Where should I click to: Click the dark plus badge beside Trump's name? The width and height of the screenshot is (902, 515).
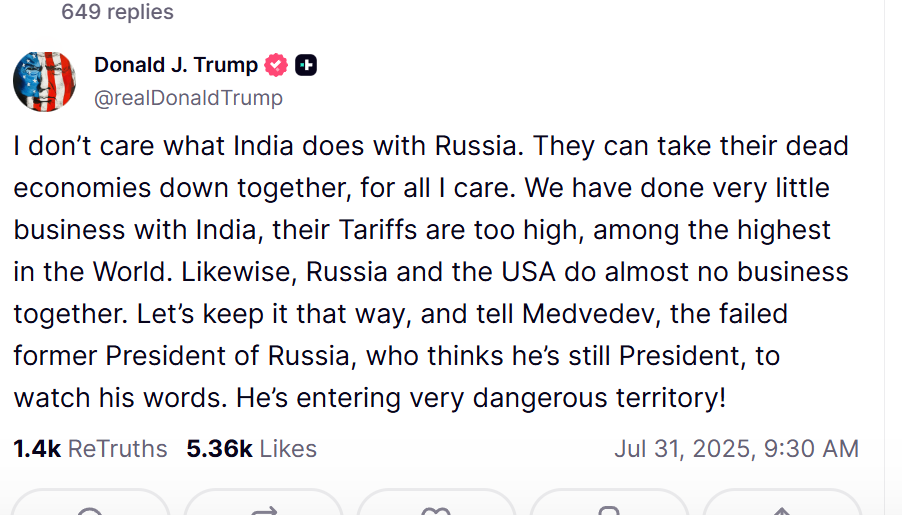click(306, 65)
